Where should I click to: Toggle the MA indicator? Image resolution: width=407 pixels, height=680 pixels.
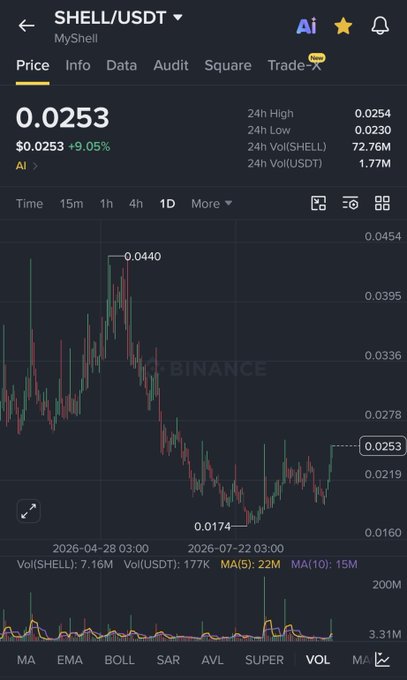pyautogui.click(x=26, y=660)
